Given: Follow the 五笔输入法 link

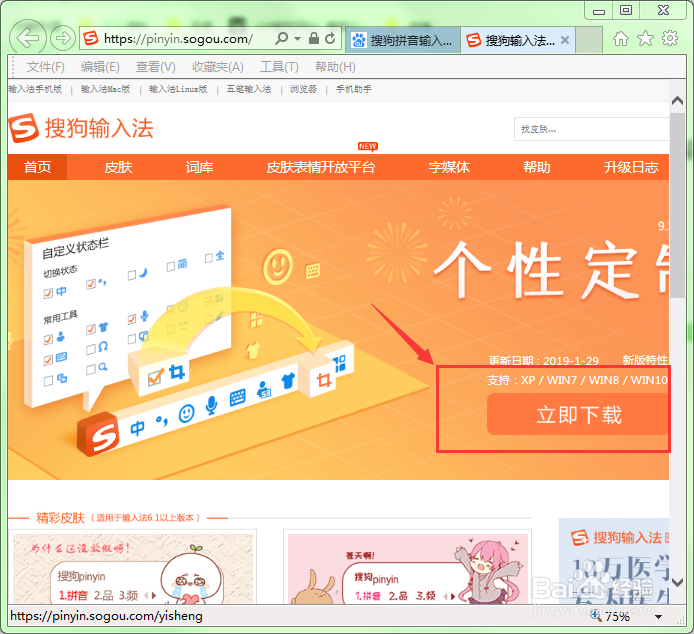Looking at the screenshot, I should pyautogui.click(x=249, y=89).
